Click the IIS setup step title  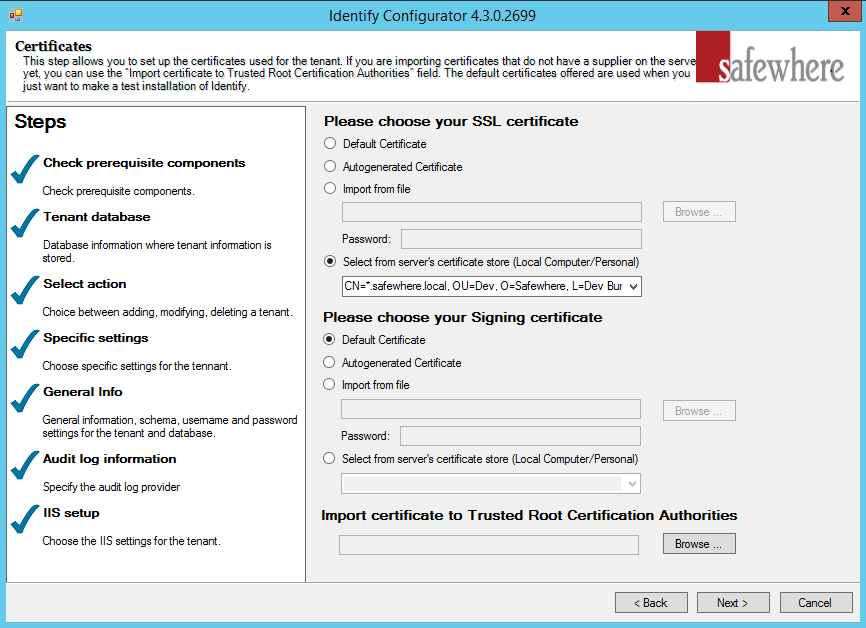[71, 513]
